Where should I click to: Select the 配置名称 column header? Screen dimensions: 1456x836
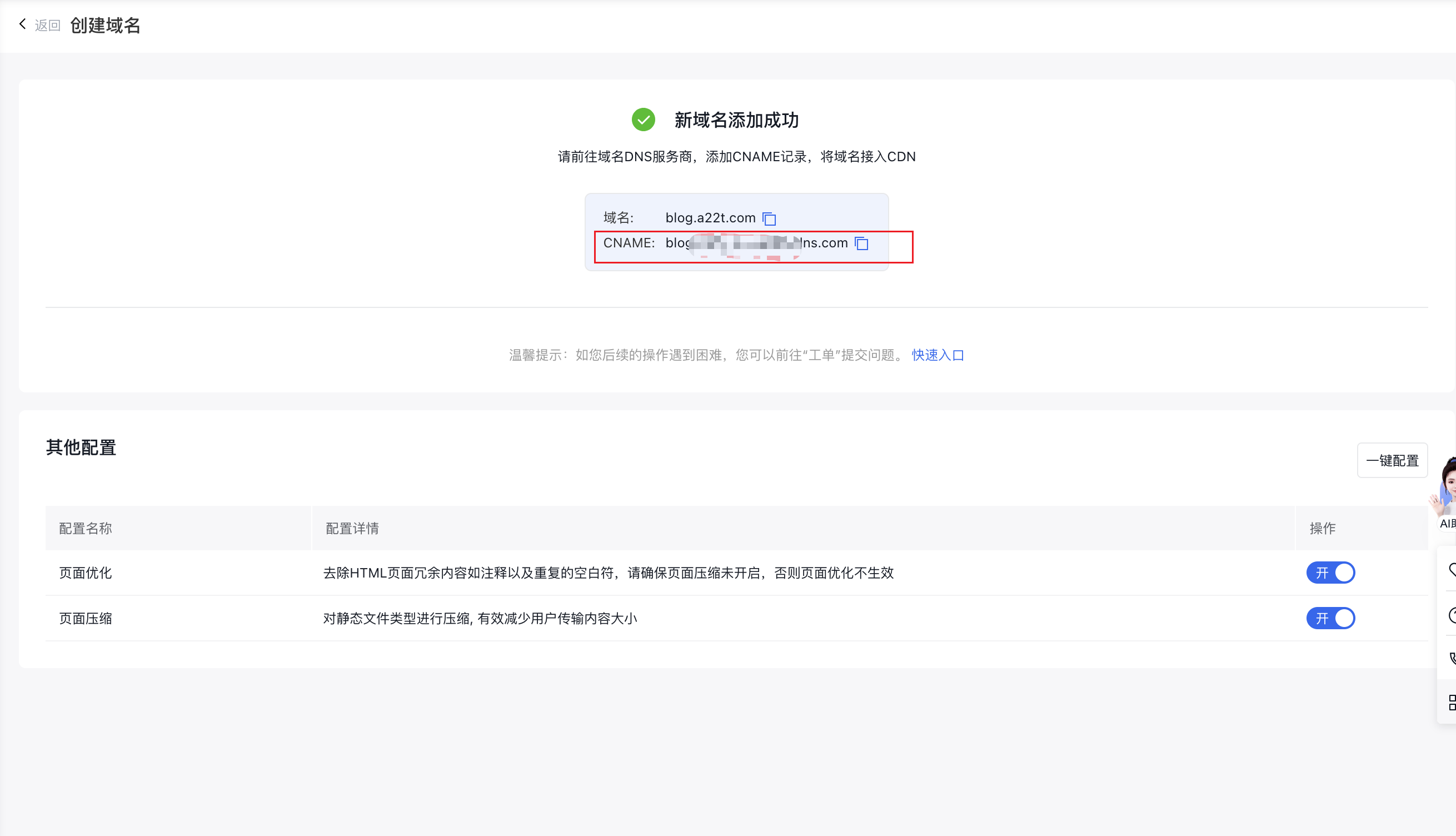[85, 528]
